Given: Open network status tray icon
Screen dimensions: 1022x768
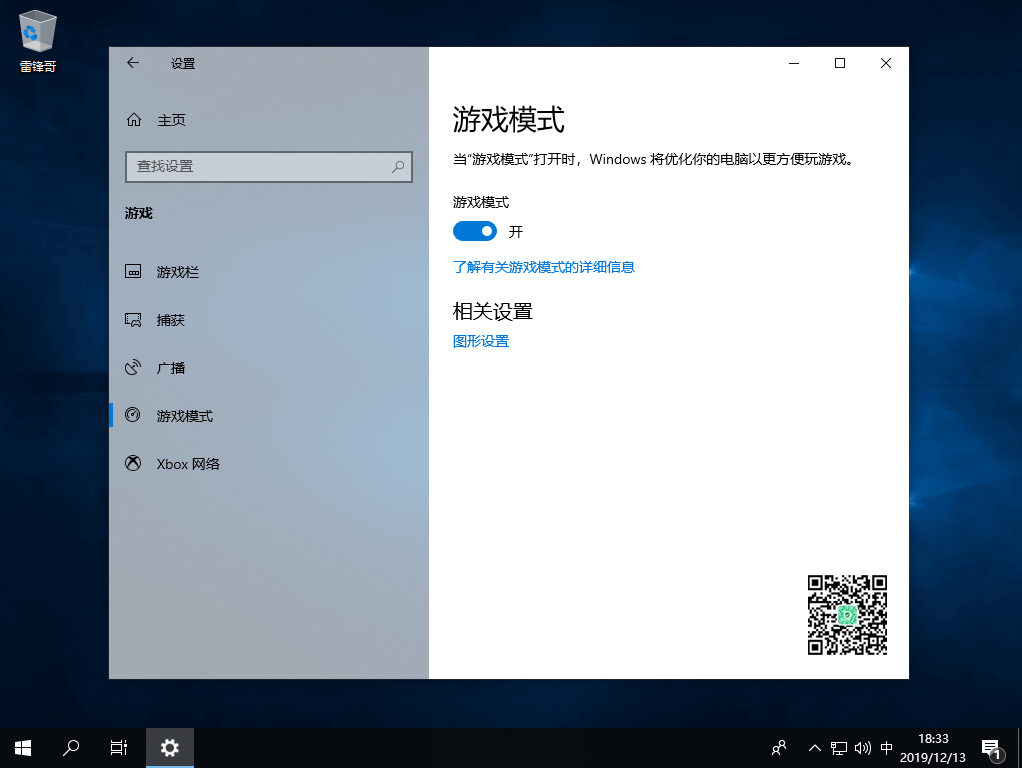Looking at the screenshot, I should click(x=839, y=748).
